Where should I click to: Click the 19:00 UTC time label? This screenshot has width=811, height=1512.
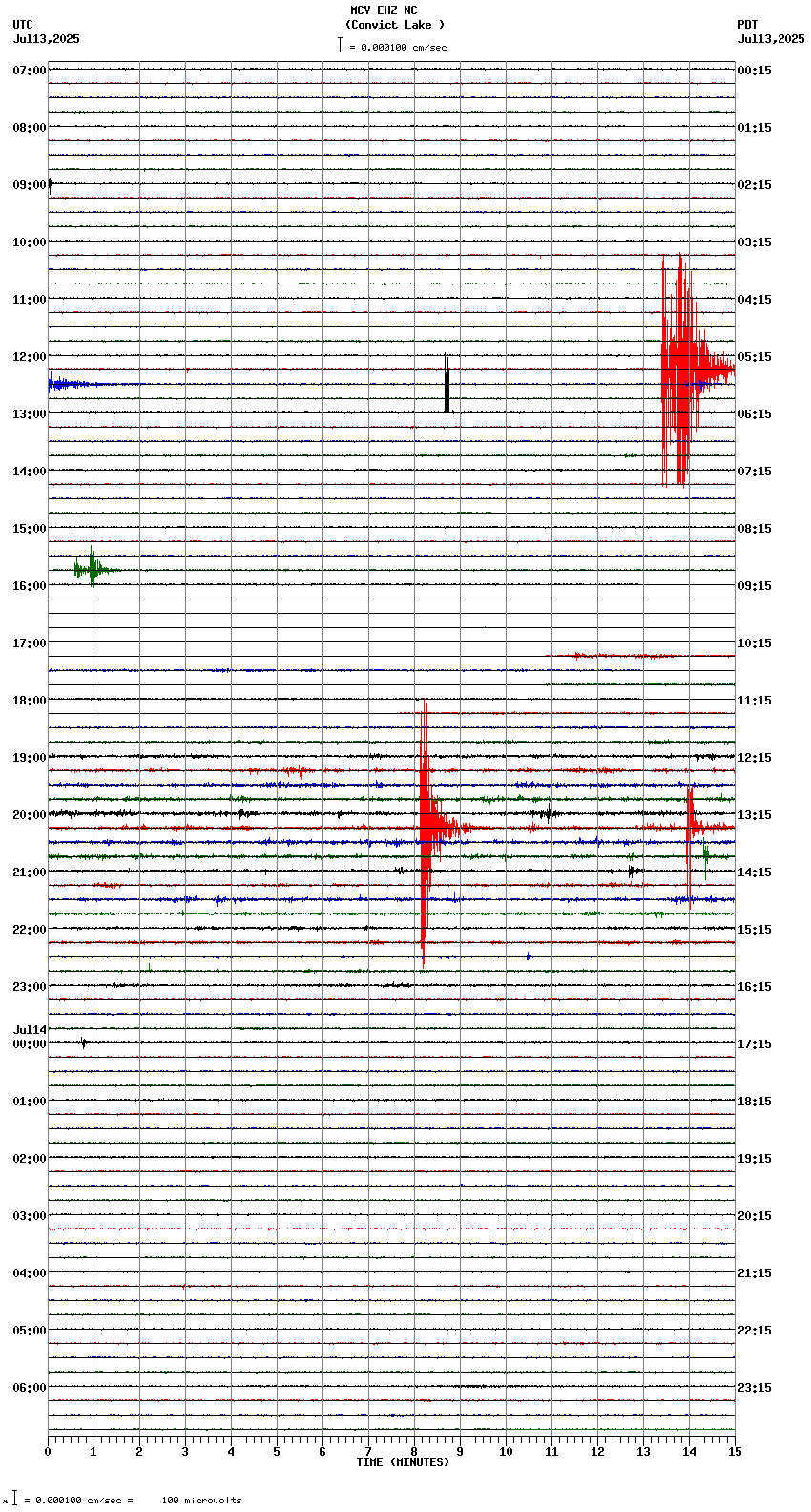(x=30, y=758)
